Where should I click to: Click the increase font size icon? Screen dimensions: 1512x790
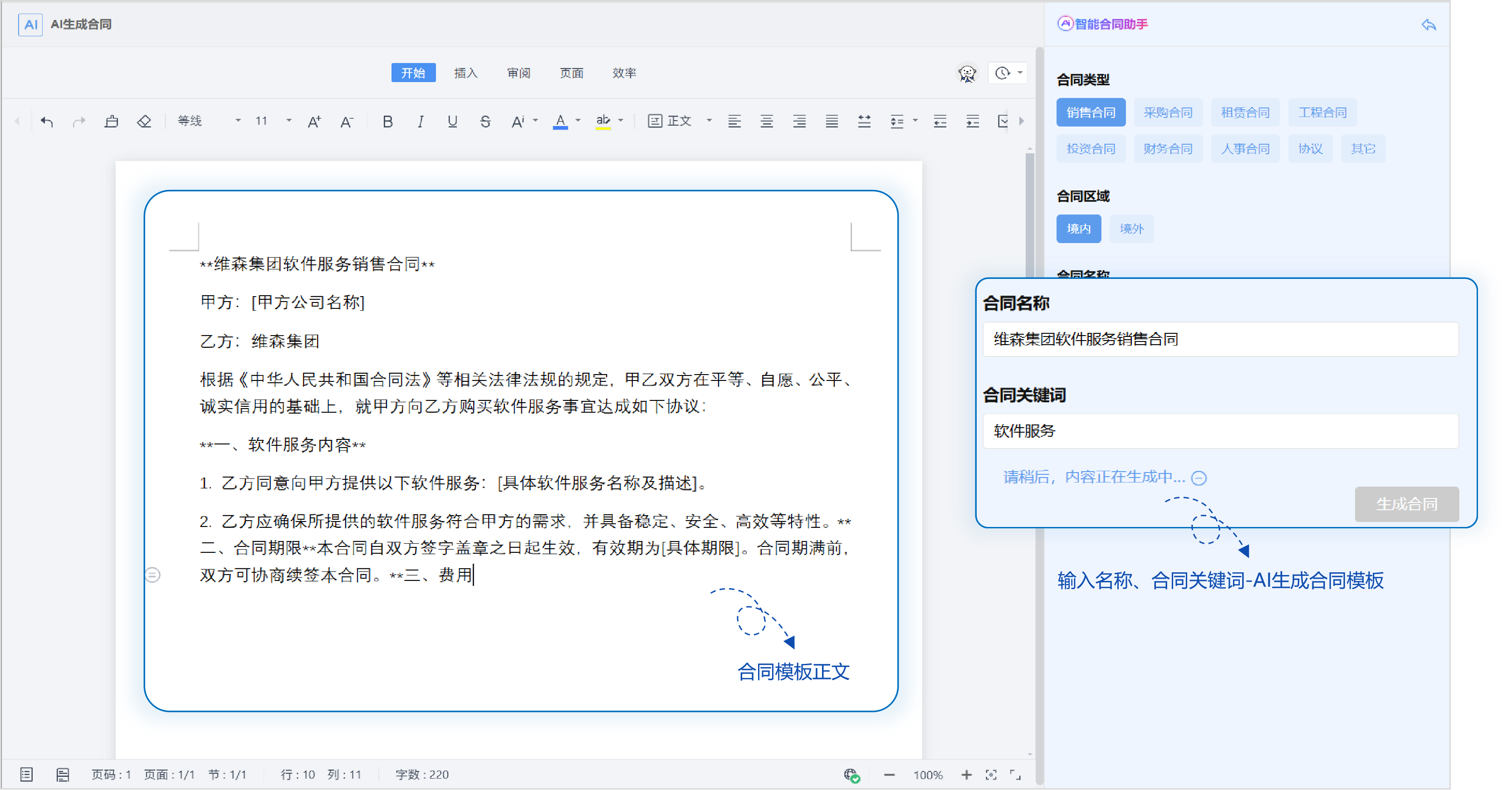(315, 122)
